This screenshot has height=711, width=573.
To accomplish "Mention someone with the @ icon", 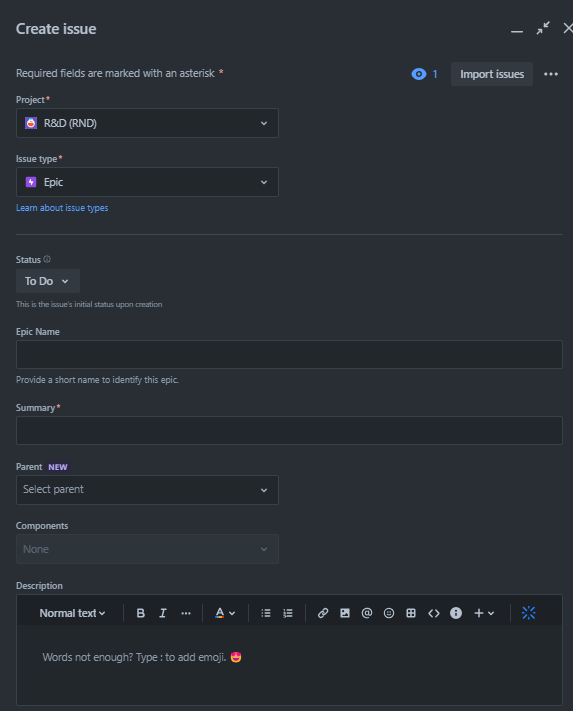I will [x=367, y=613].
